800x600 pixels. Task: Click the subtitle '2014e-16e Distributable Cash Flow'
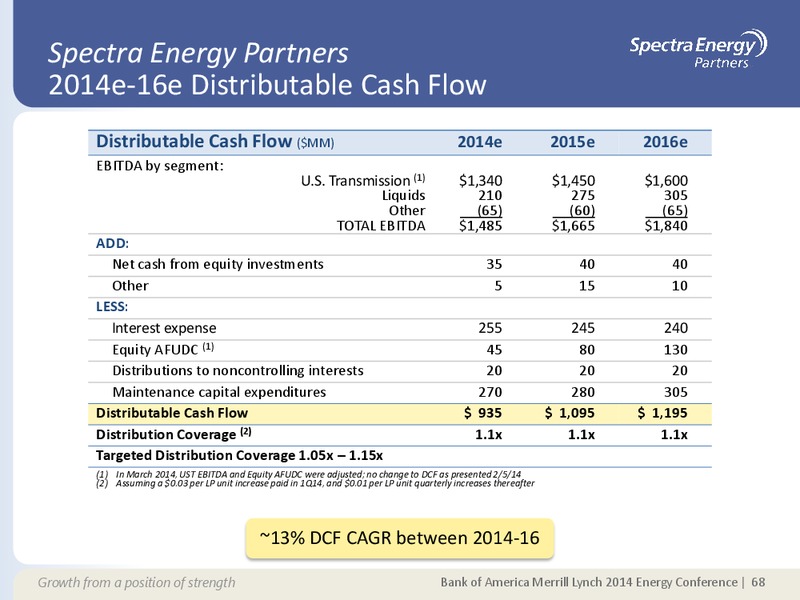point(267,85)
